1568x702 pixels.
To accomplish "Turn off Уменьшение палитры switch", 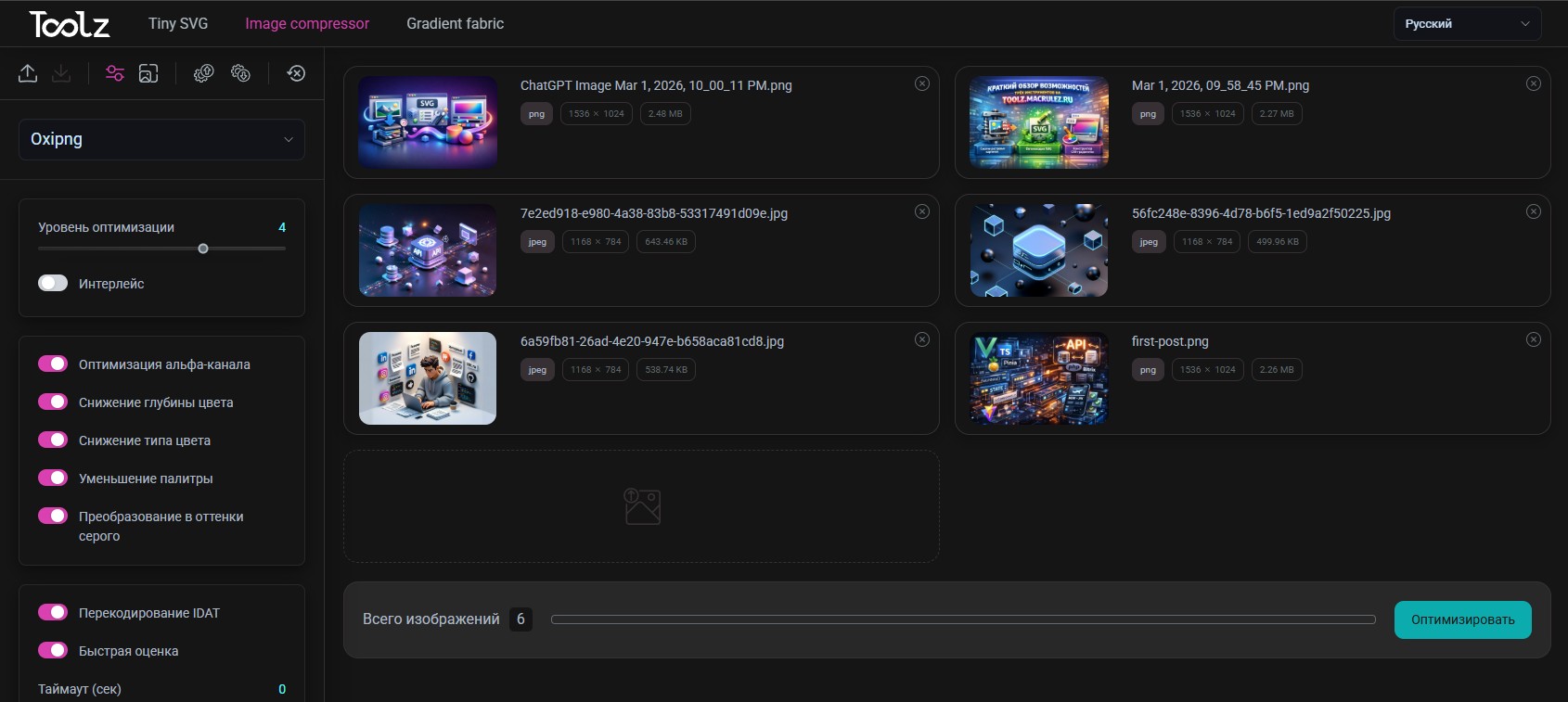I will (53, 478).
